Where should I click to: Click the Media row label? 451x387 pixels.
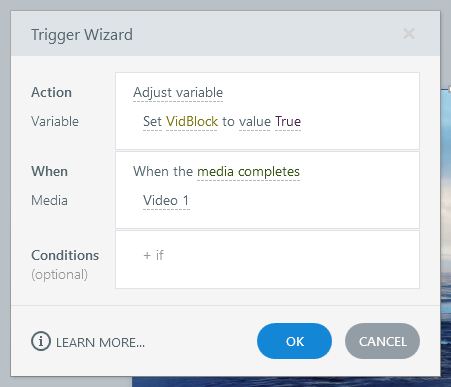[49, 200]
